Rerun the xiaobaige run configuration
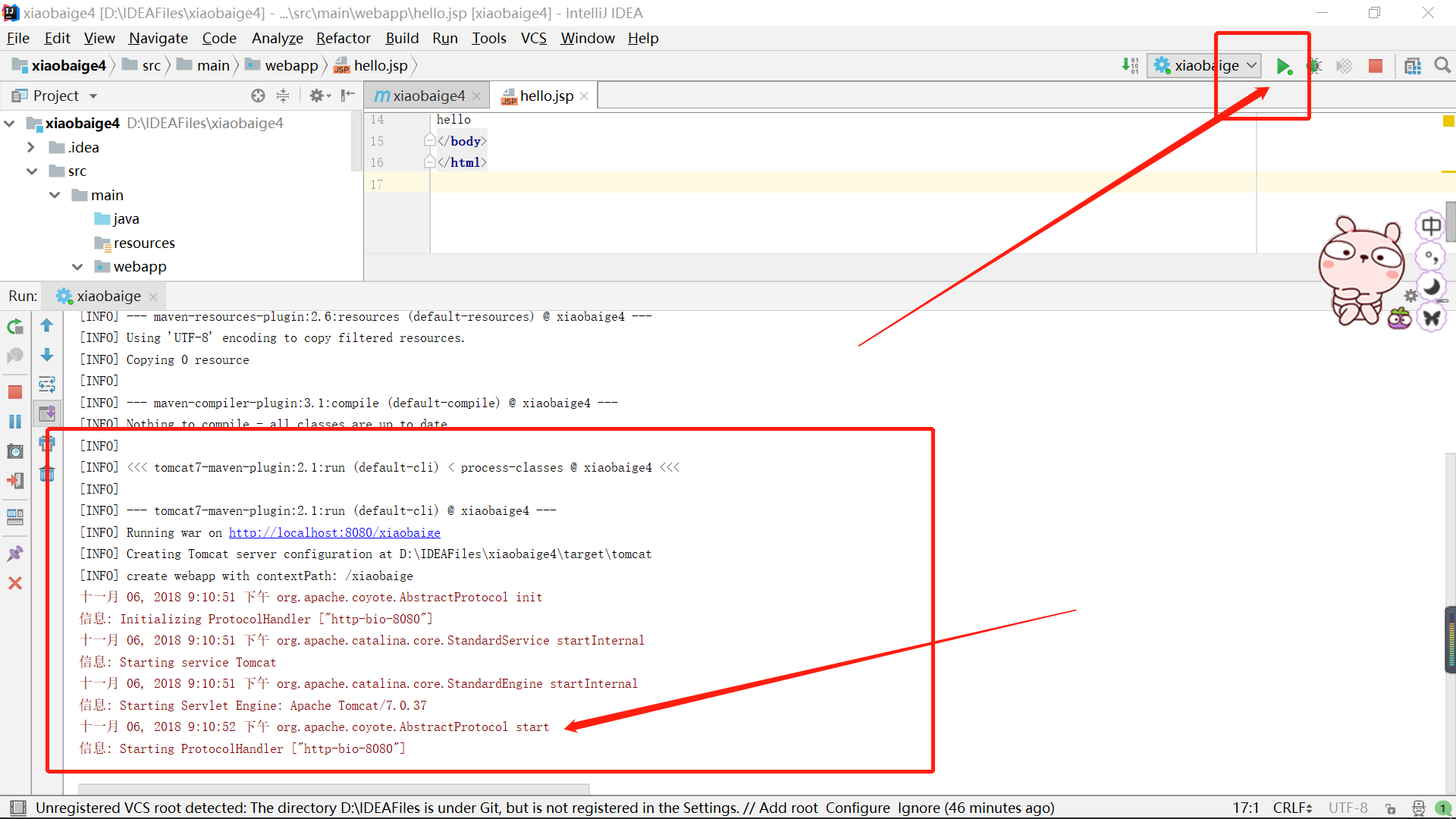The height and width of the screenshot is (819, 1456). pos(15,327)
